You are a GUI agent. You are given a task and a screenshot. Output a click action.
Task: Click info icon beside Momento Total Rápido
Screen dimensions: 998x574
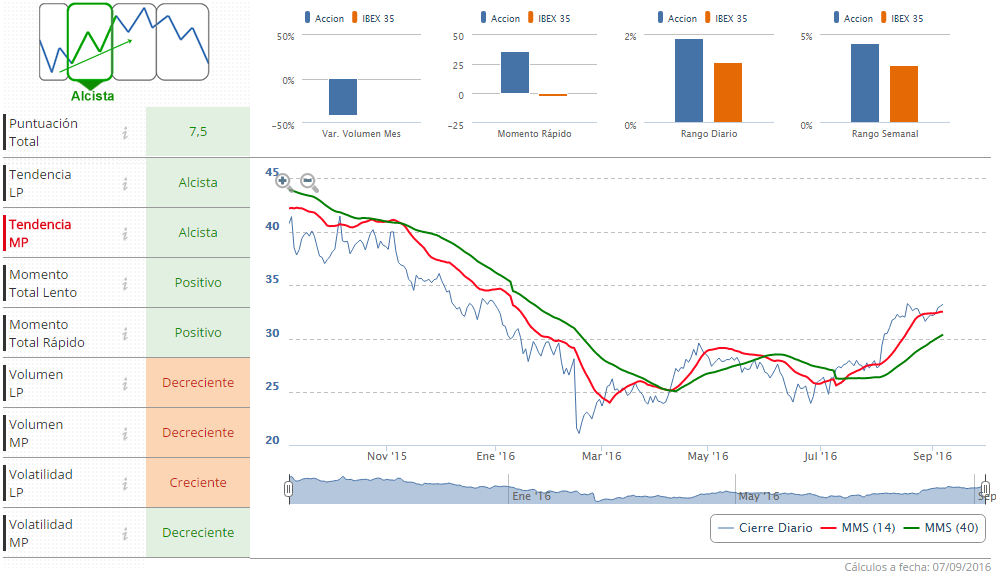click(126, 333)
